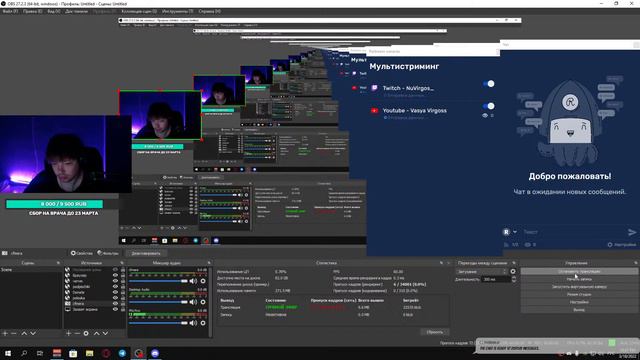The width and height of the screenshot is (640, 360).
Task: Open Windows taskbar search
Action: tap(24, 353)
